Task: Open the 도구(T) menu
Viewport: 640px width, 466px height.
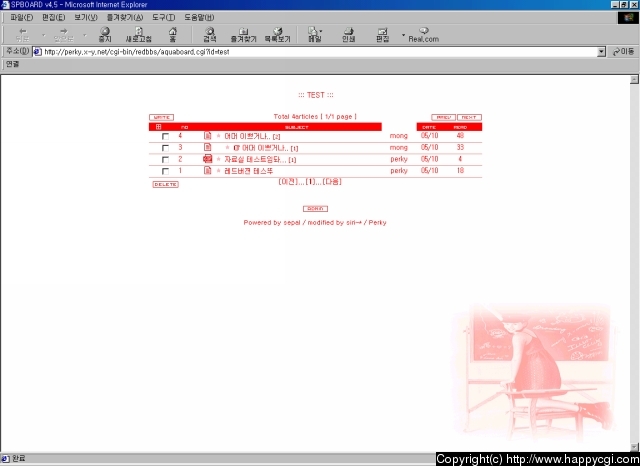Action: point(163,17)
